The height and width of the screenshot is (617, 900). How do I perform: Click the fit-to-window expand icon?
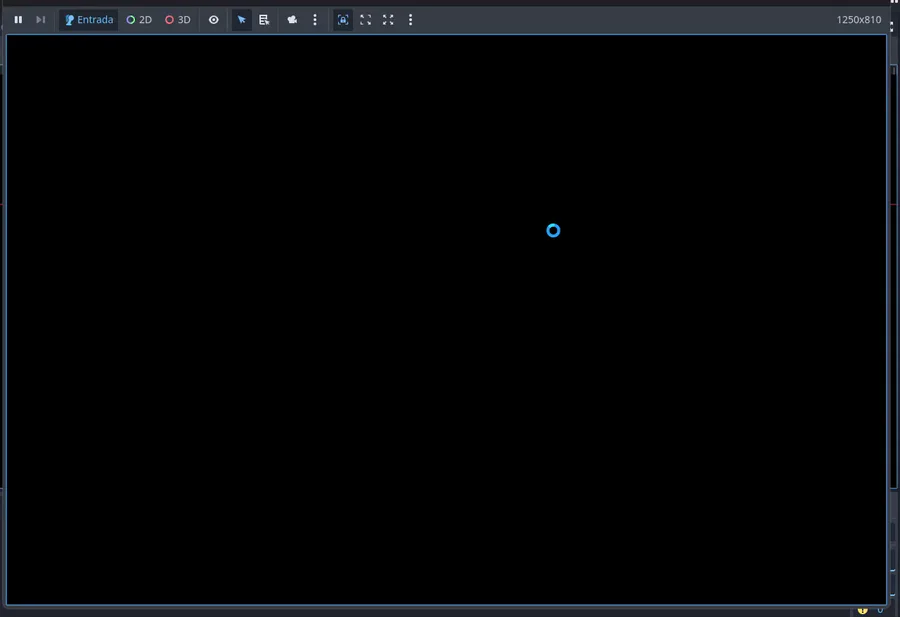pyautogui.click(x=366, y=20)
